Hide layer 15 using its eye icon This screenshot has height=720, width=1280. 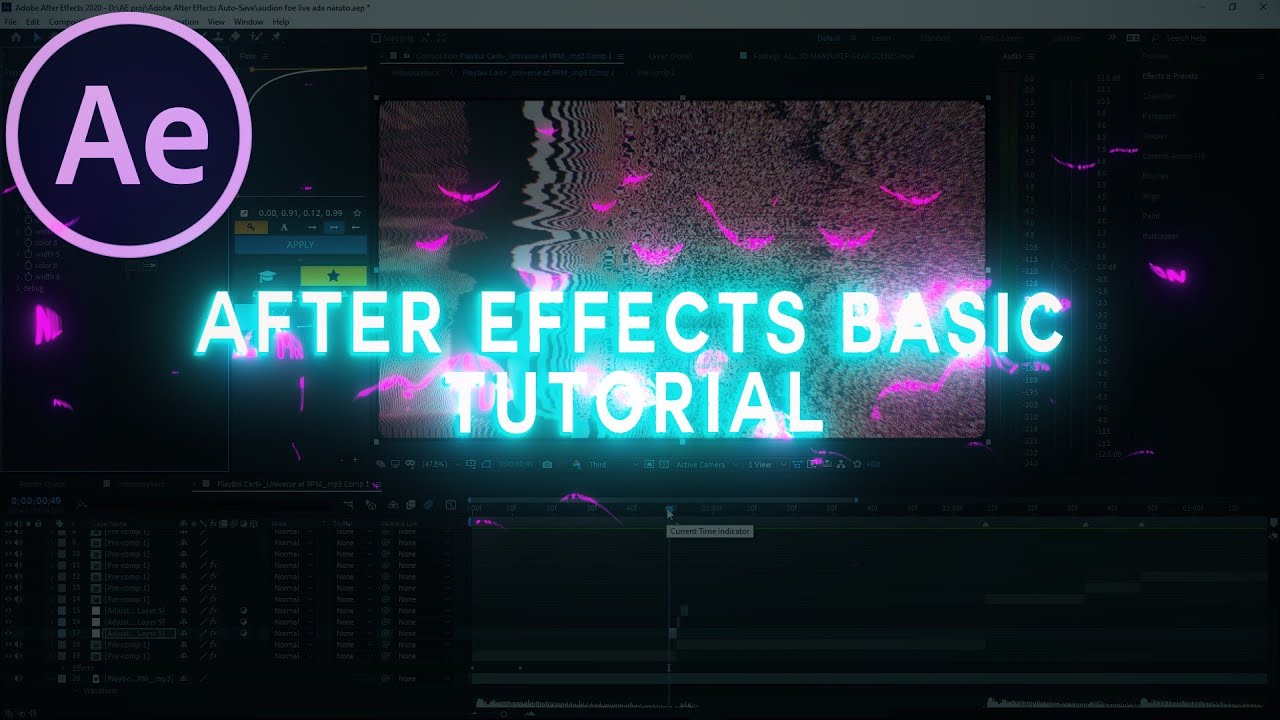pos(9,610)
